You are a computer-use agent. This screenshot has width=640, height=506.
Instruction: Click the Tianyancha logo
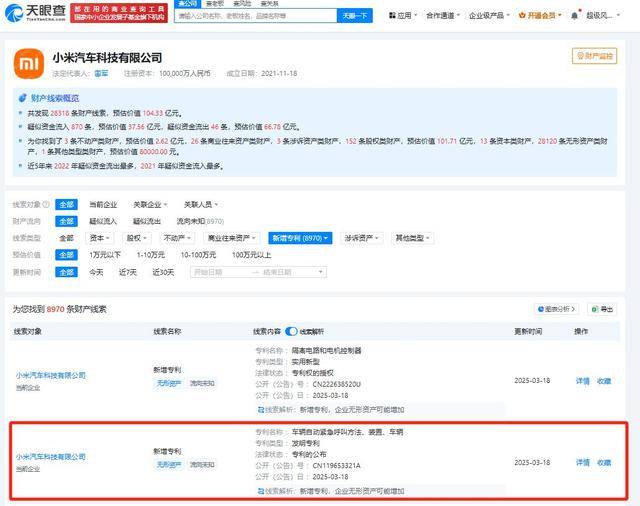point(35,13)
